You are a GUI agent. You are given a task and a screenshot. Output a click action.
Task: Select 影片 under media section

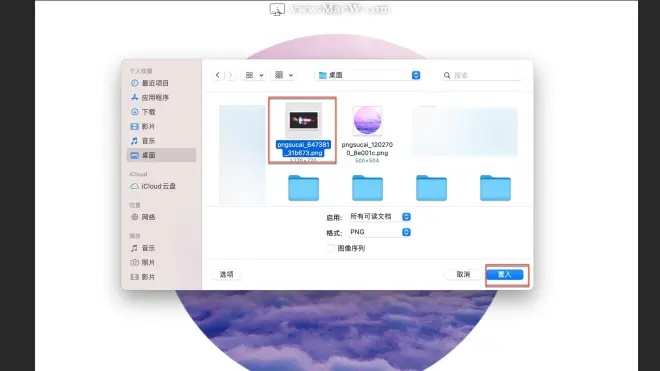pyautogui.click(x=161, y=277)
